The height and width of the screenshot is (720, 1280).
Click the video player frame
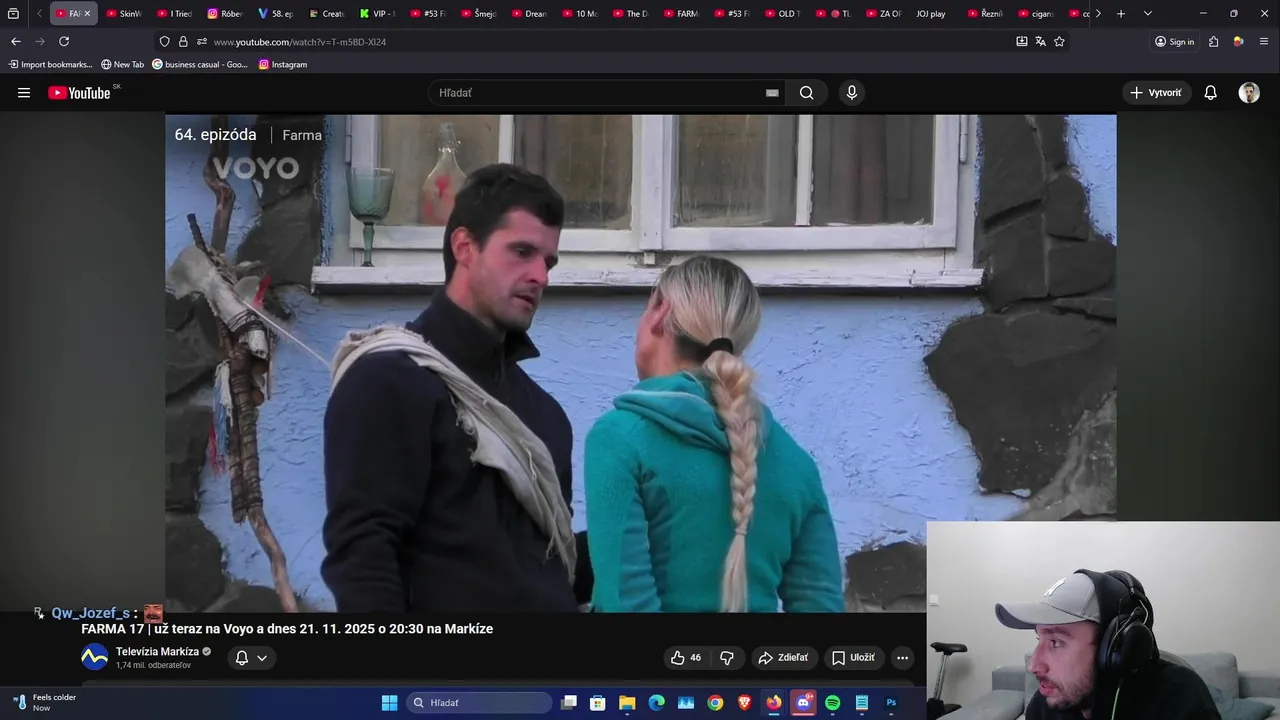tap(640, 363)
